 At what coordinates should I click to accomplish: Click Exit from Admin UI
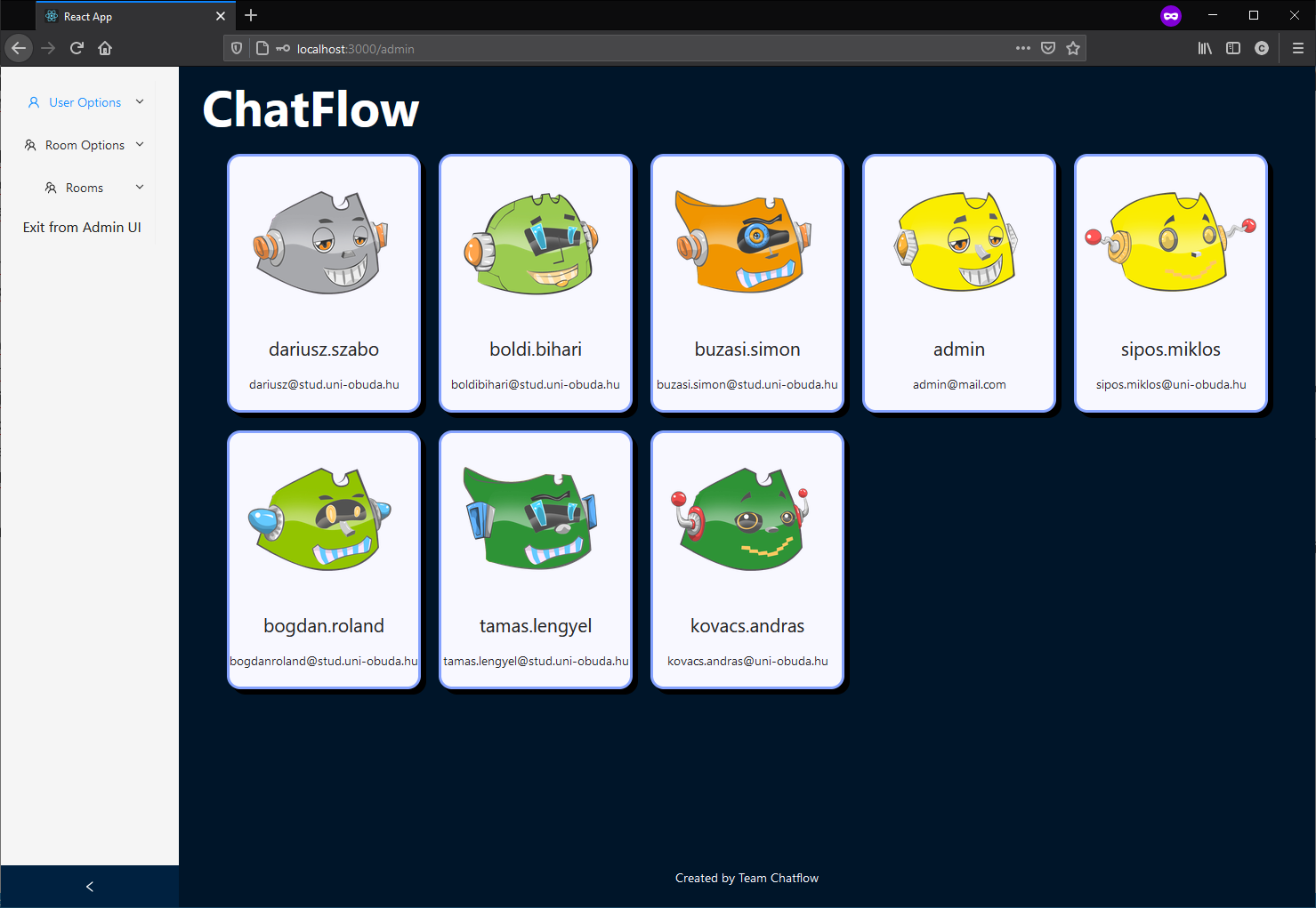click(x=82, y=228)
